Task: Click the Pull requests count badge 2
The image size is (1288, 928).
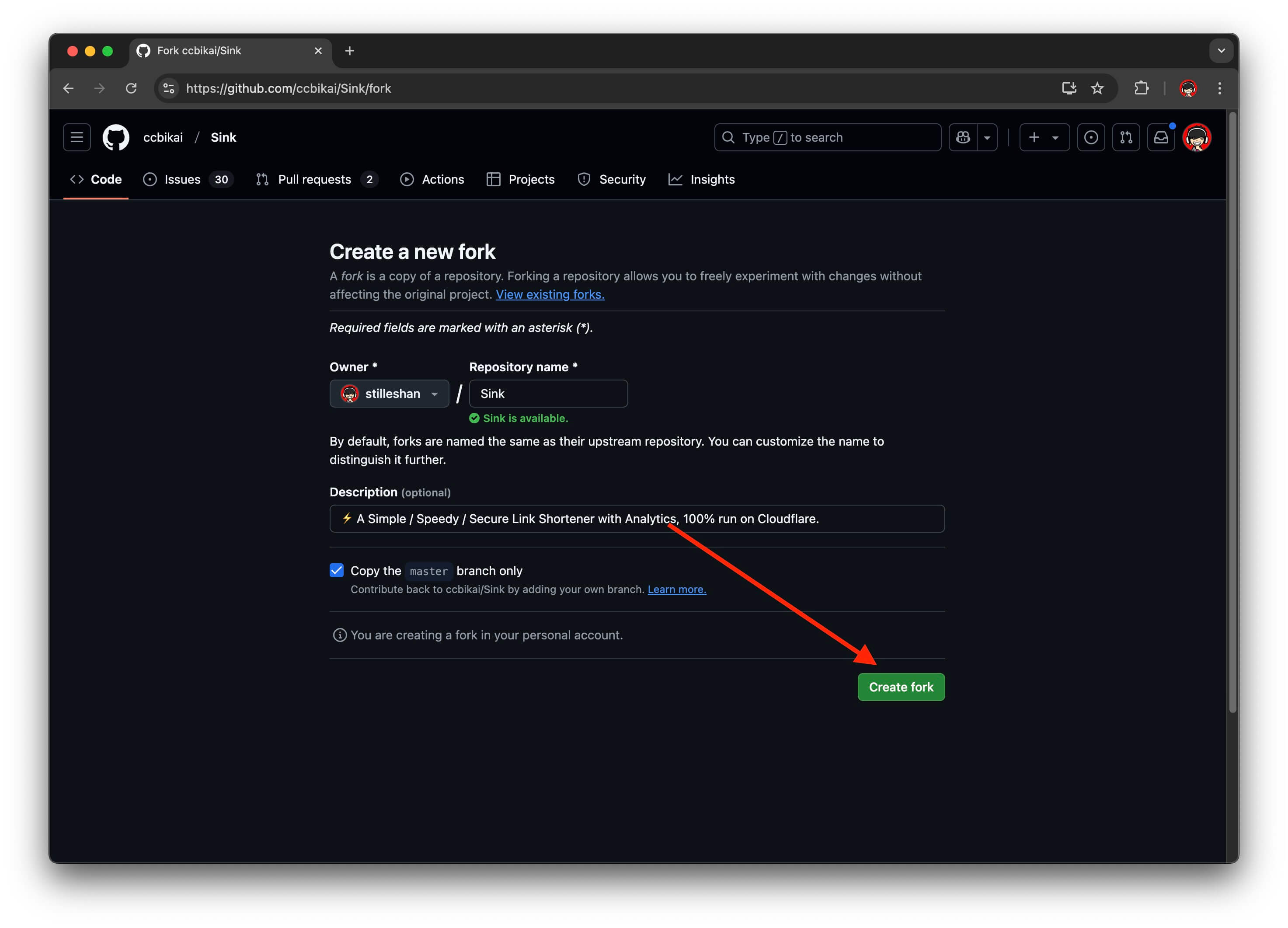Action: pos(369,179)
